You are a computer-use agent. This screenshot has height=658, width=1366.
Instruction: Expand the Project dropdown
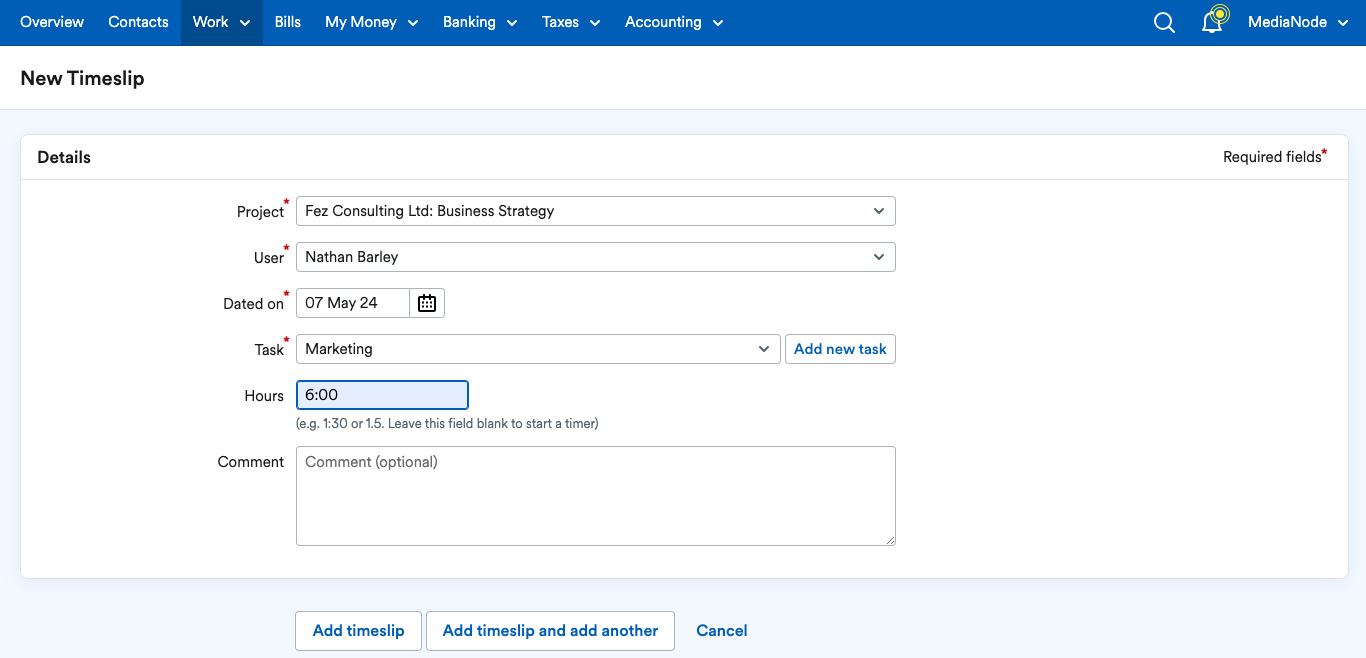tap(596, 211)
